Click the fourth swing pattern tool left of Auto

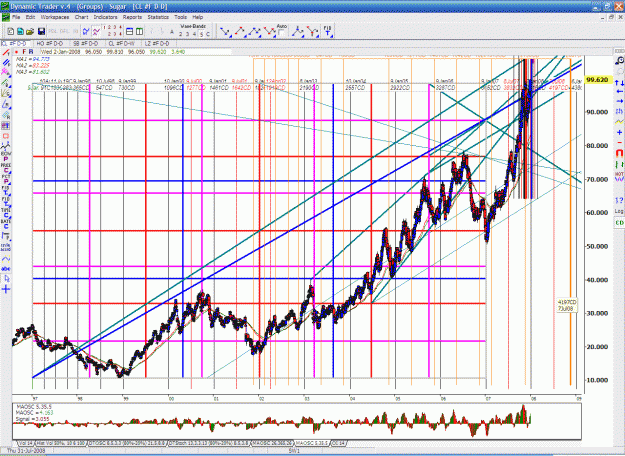269,31
